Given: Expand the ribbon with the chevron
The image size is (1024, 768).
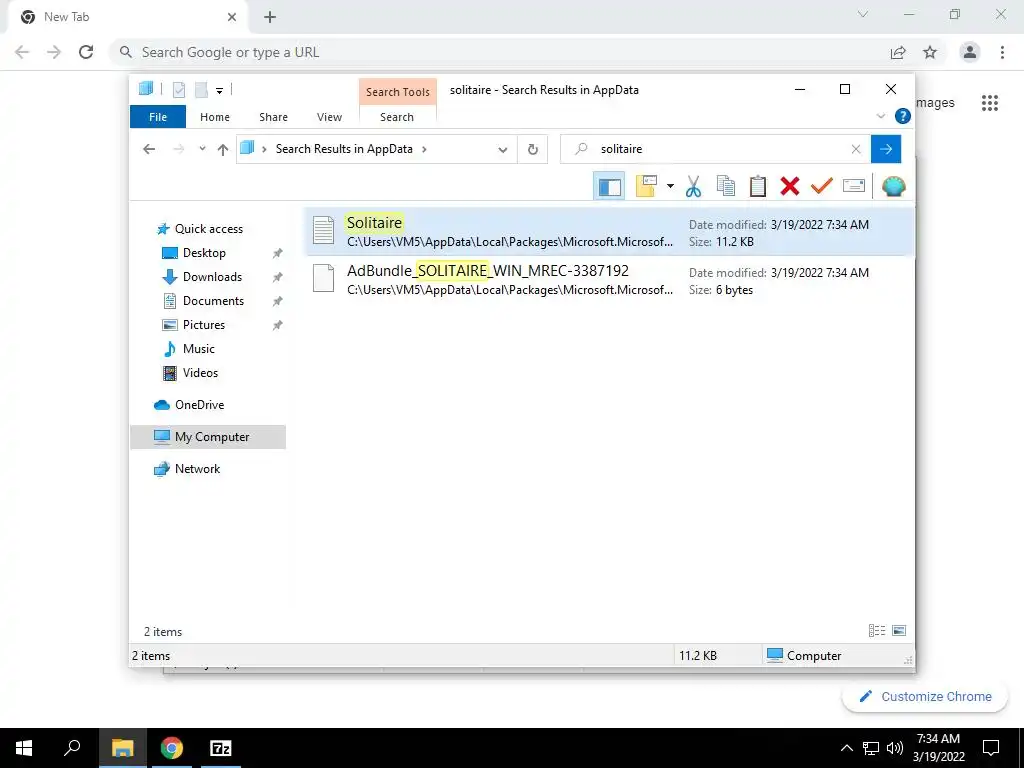Looking at the screenshot, I should click(880, 116).
